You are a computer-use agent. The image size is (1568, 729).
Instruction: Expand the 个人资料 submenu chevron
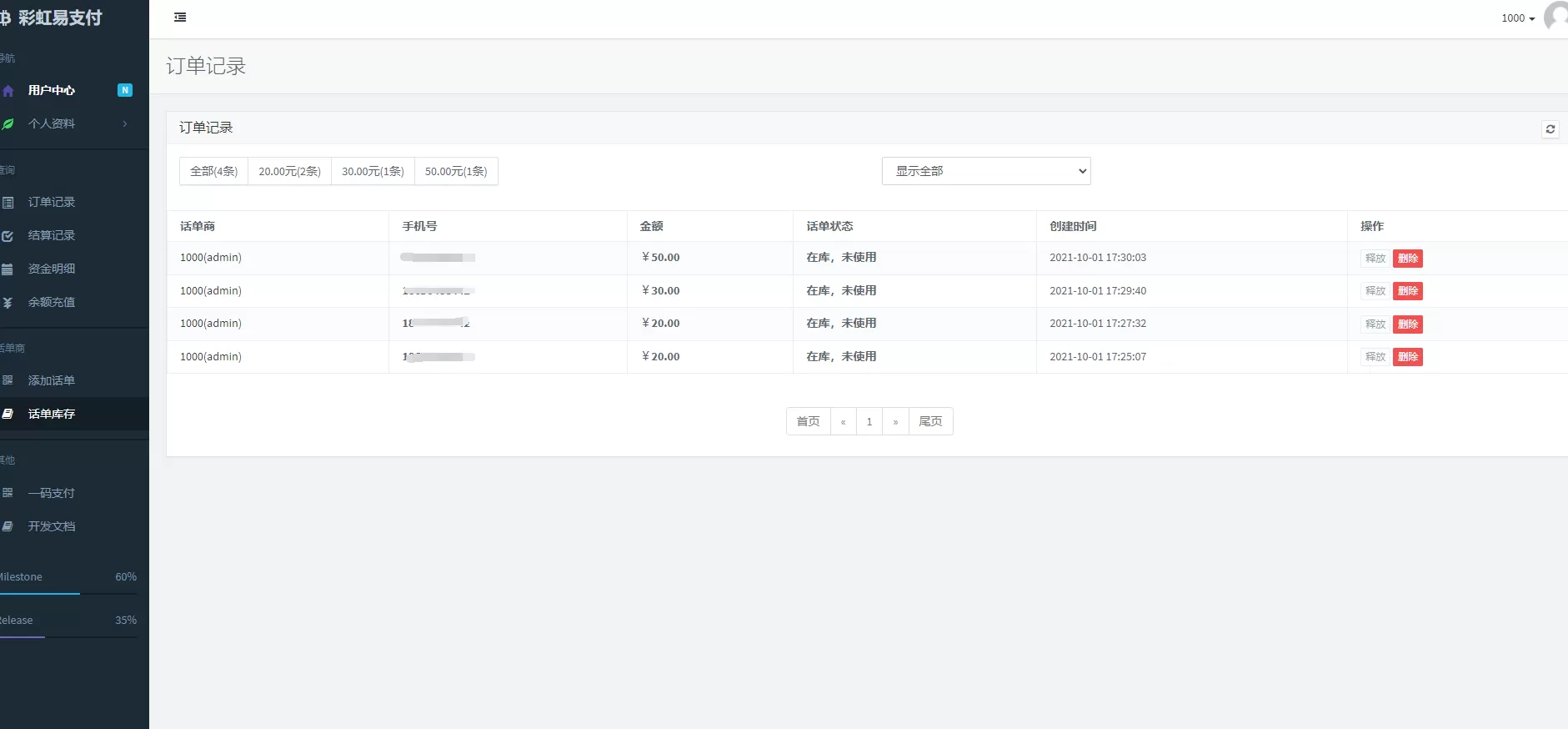click(x=125, y=124)
